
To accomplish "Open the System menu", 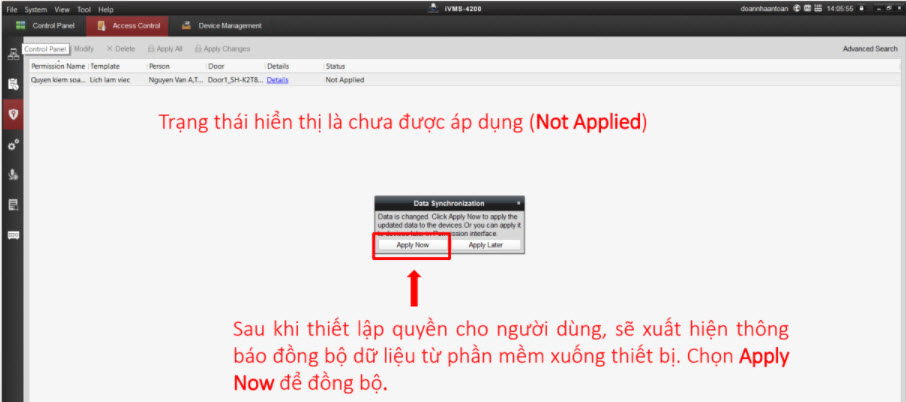I will [x=34, y=9].
